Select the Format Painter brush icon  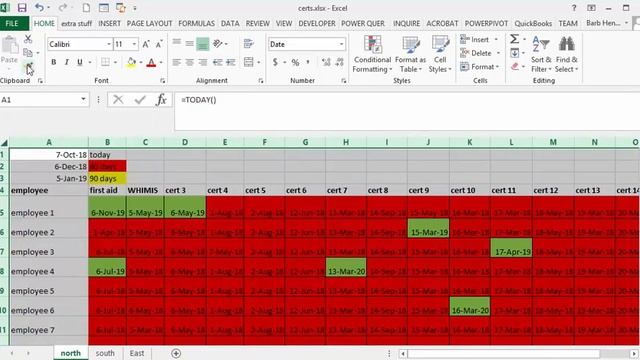29,66
